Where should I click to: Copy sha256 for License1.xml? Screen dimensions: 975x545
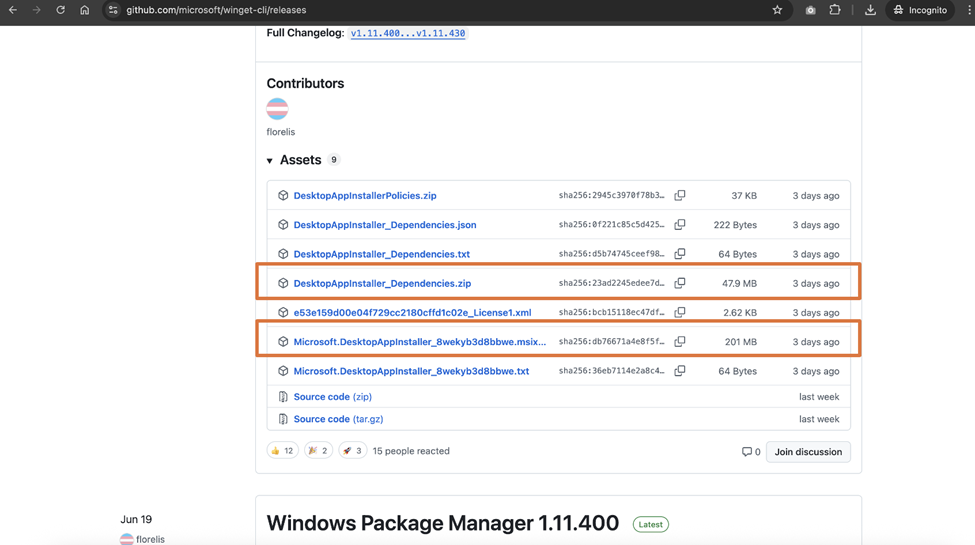point(680,312)
